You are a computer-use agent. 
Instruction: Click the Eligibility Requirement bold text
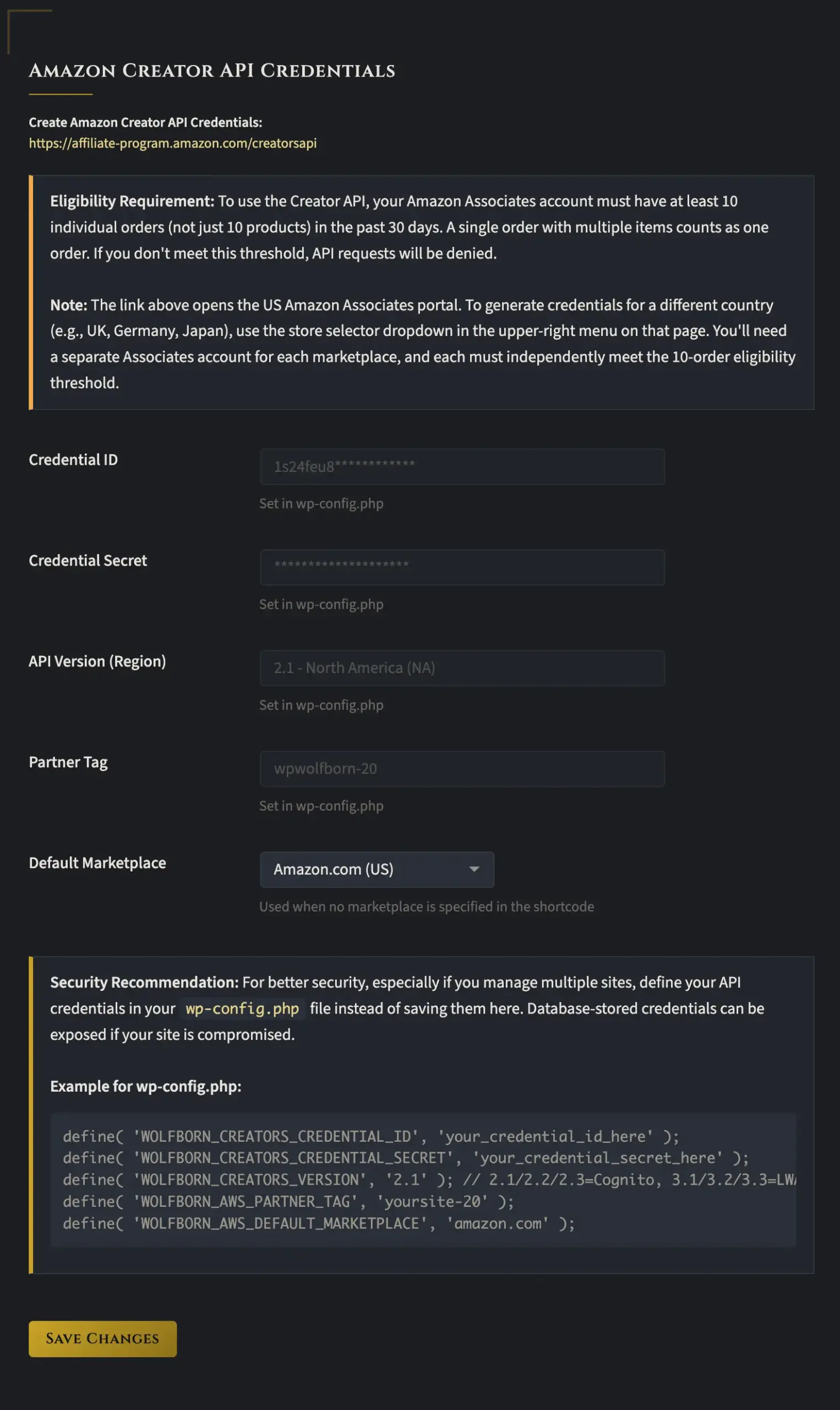coord(132,202)
